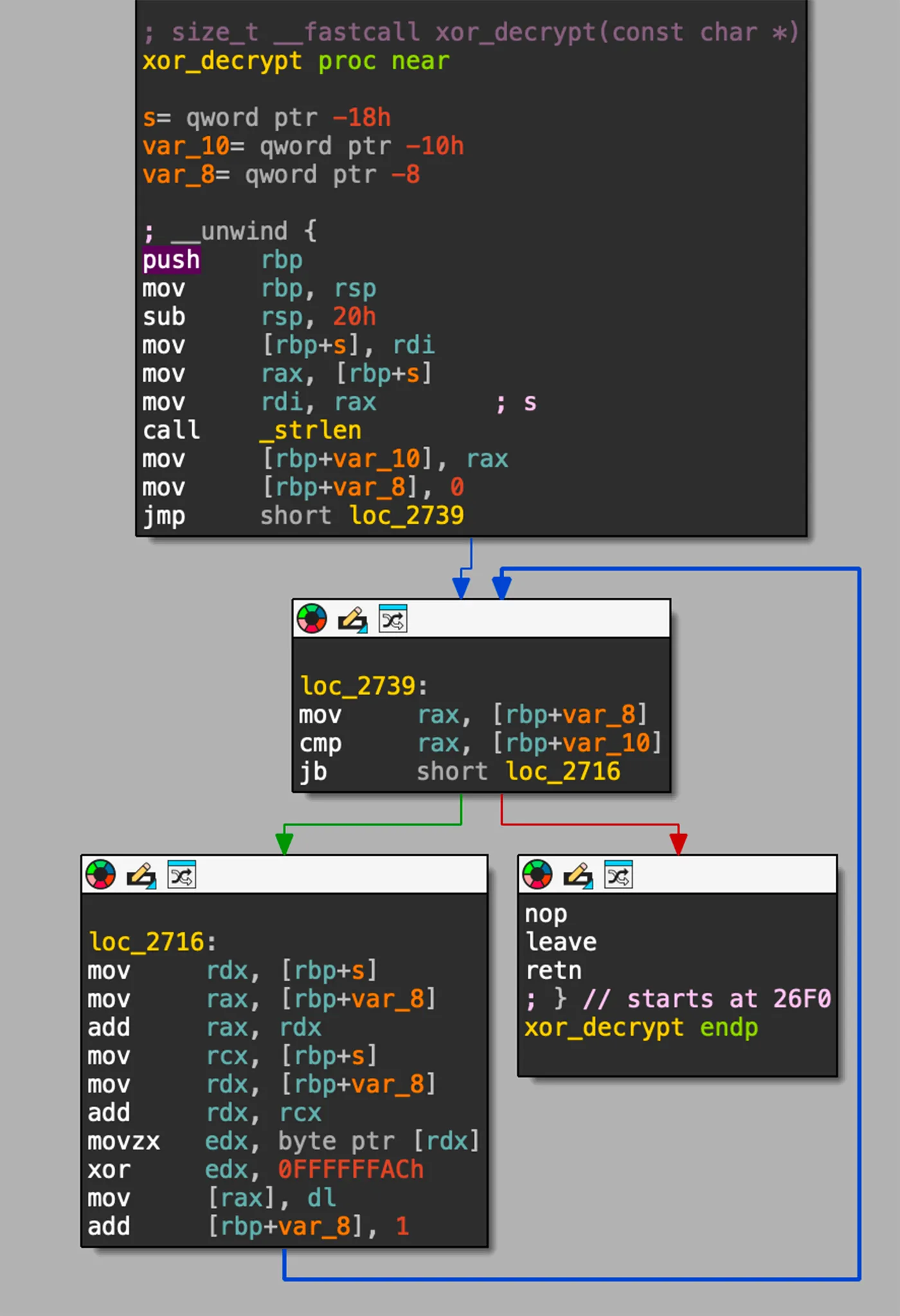Select the _strlen call target
The height and width of the screenshot is (1316, 900).
point(310,431)
